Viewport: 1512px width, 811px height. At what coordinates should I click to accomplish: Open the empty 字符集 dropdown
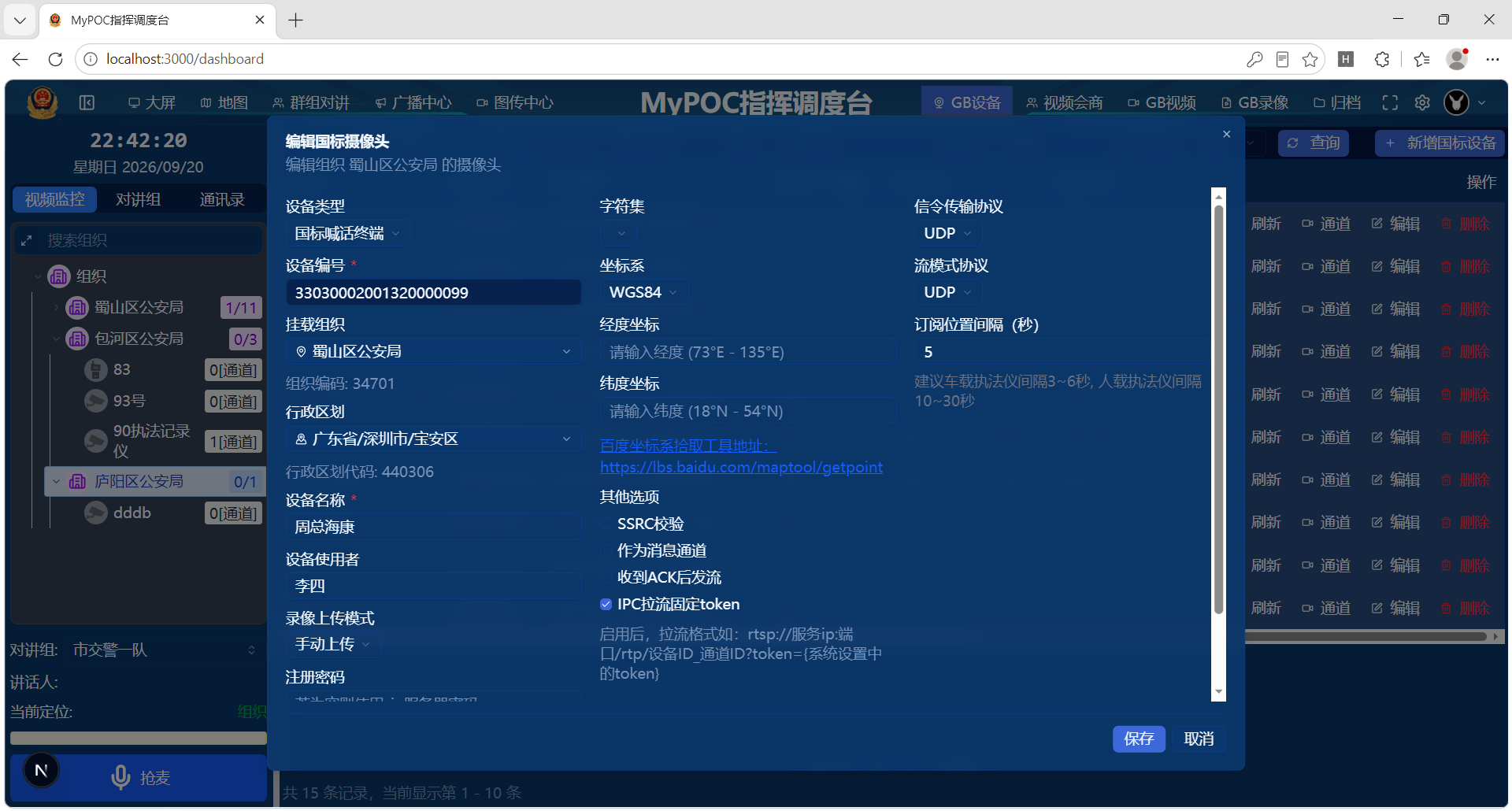pos(618,233)
